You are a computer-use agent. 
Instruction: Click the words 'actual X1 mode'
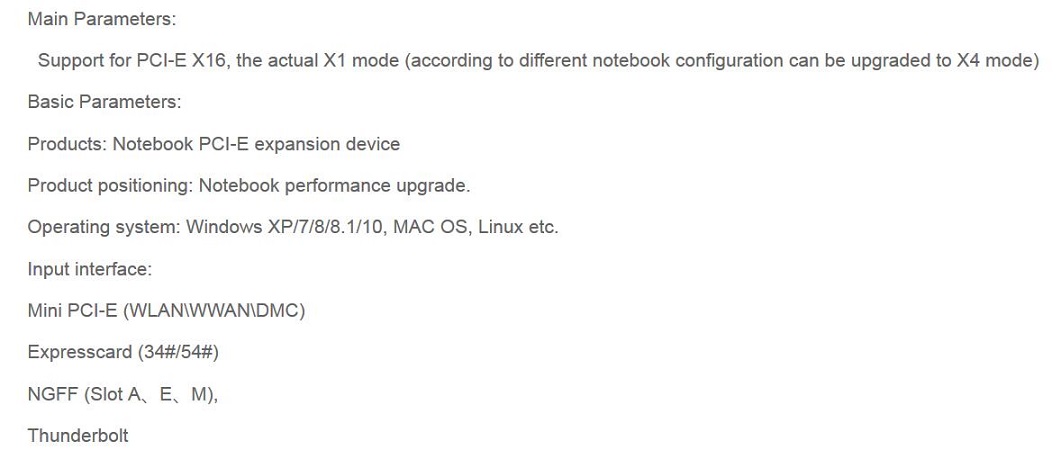[x=334, y=61]
